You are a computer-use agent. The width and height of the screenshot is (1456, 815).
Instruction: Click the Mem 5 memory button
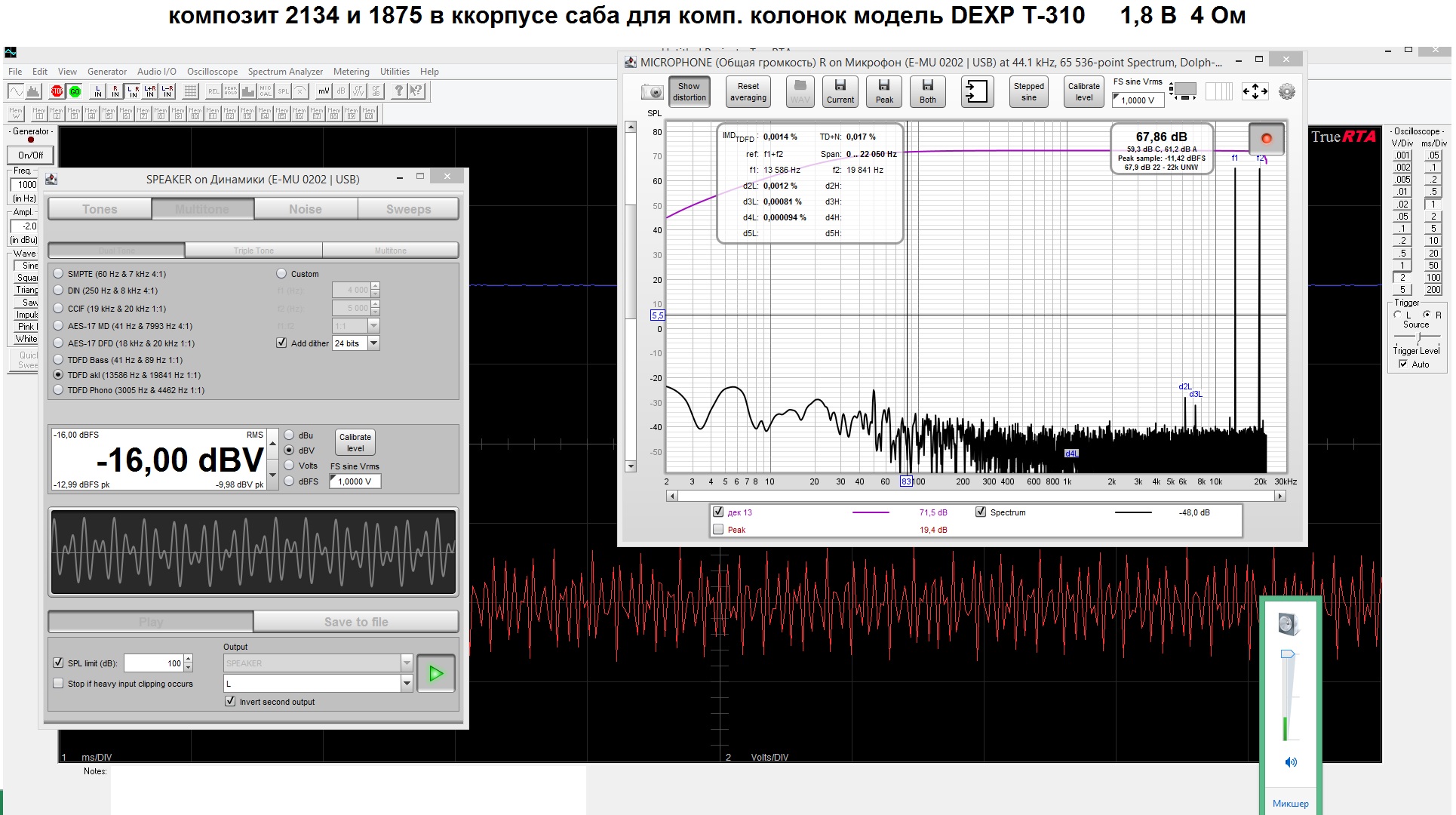109,113
